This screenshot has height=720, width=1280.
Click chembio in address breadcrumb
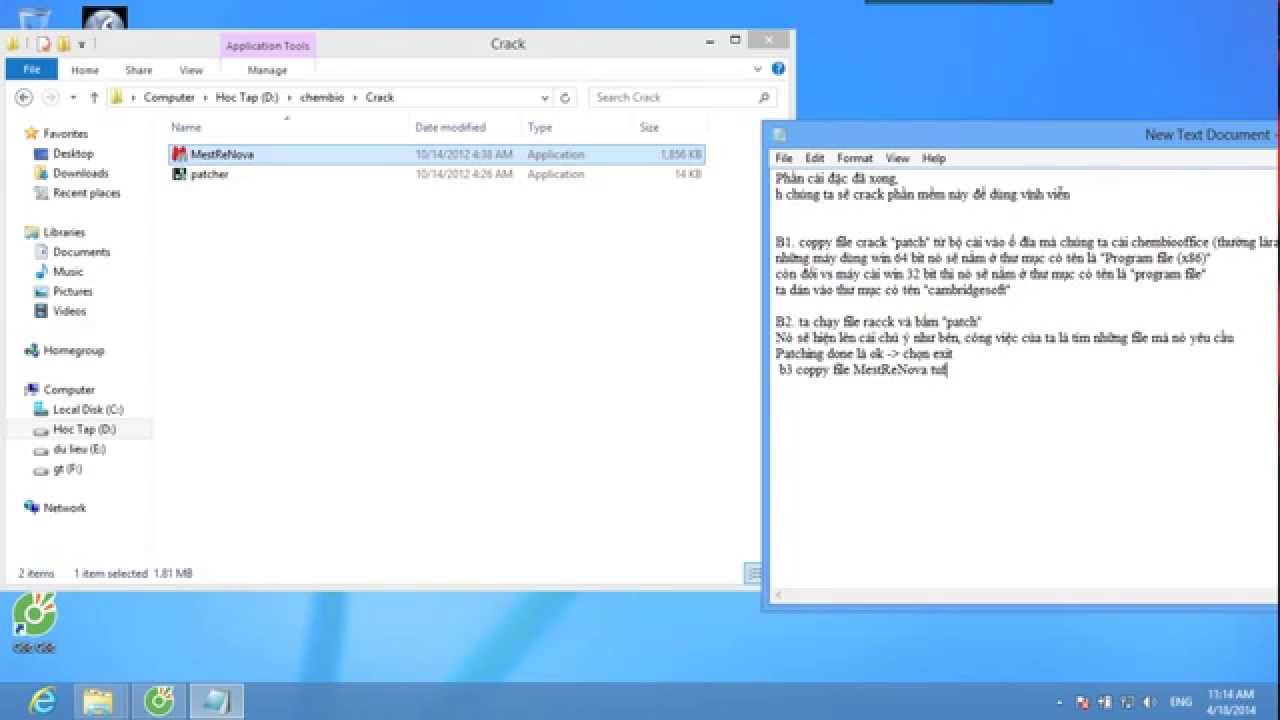coord(321,97)
